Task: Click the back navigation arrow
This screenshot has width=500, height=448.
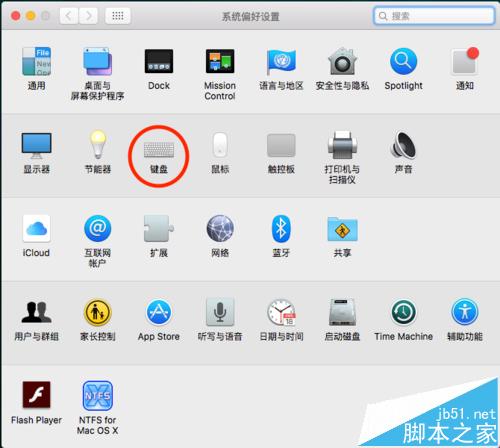Action: coord(69,16)
